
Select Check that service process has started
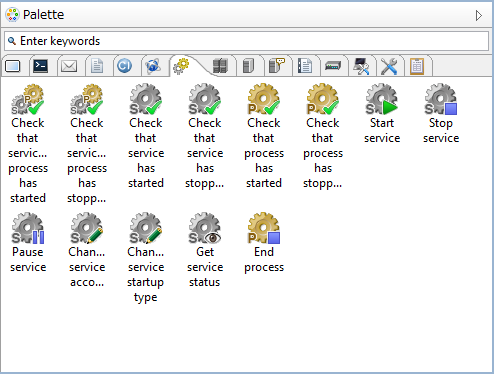point(28,143)
